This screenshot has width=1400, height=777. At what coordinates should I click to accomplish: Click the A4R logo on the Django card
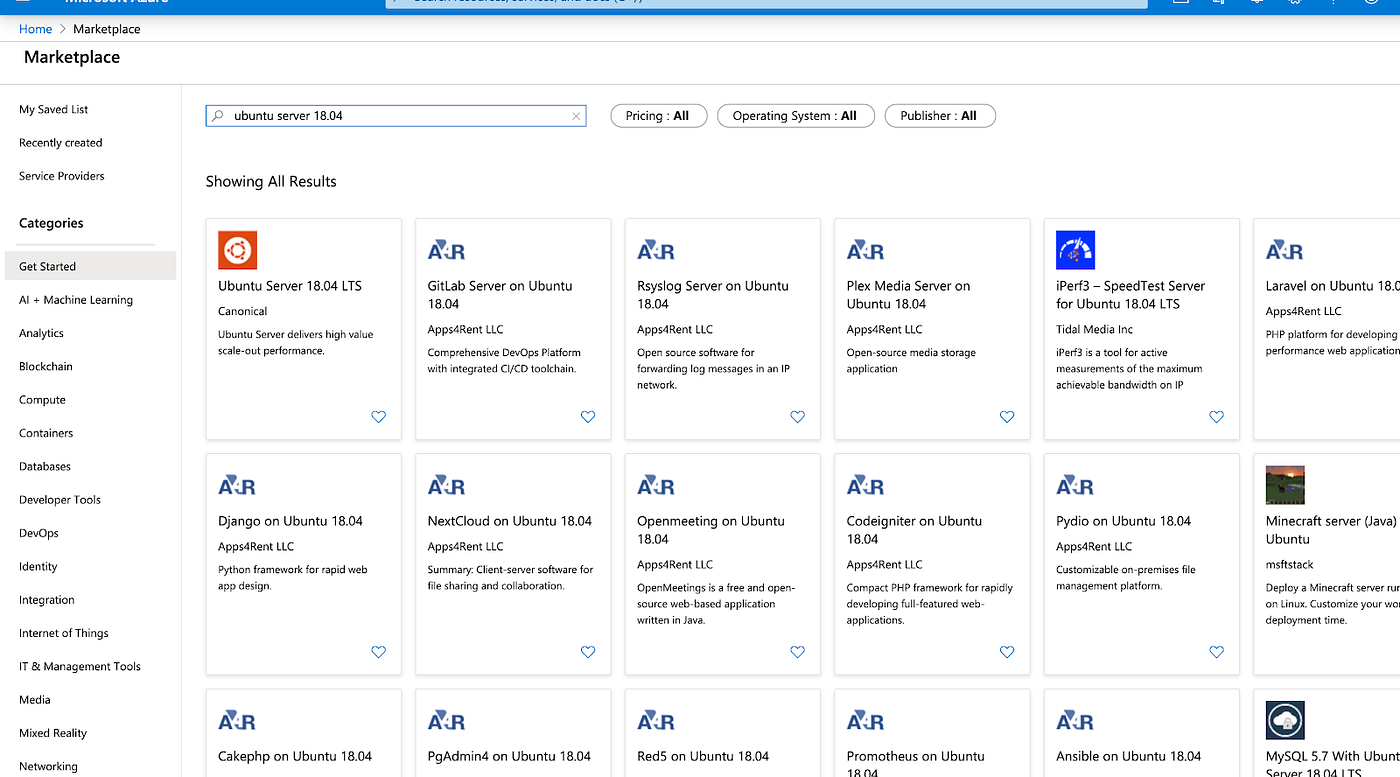pos(237,486)
